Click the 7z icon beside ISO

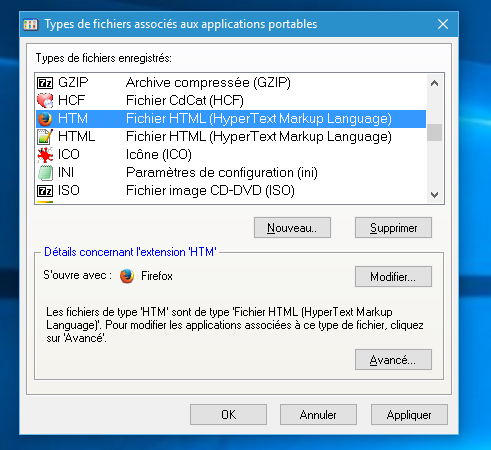click(x=45, y=191)
